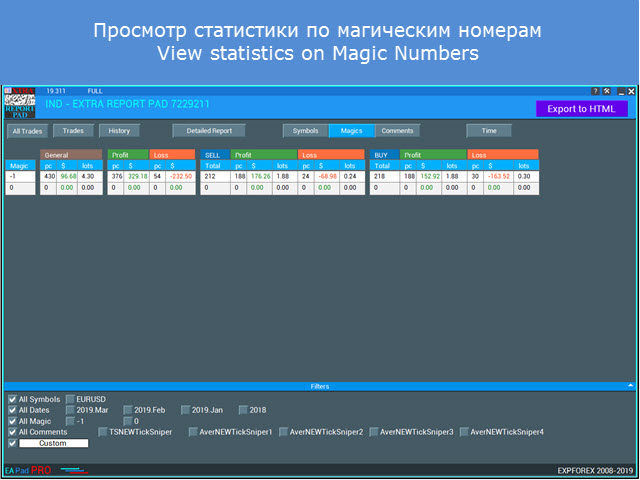The width and height of the screenshot is (640, 480).
Task: Click the EAPad PRO logo in the status bar
Action: tap(28, 469)
